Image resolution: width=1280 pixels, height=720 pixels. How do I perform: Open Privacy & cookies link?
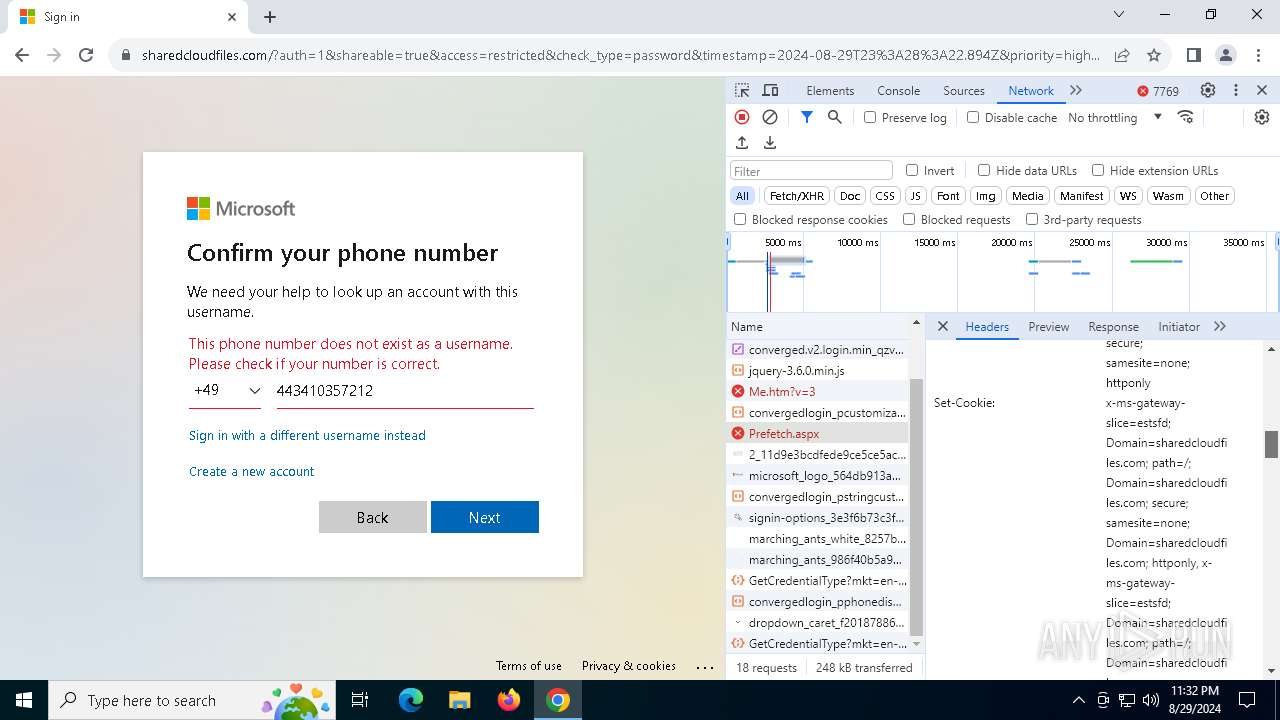[629, 665]
